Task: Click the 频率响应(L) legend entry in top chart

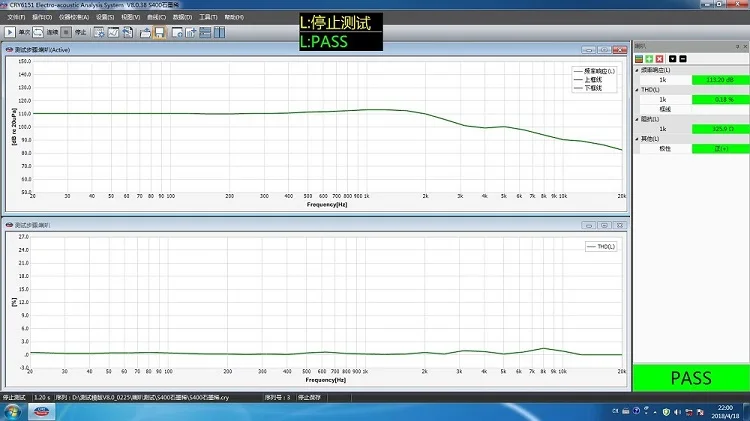Action: click(594, 71)
